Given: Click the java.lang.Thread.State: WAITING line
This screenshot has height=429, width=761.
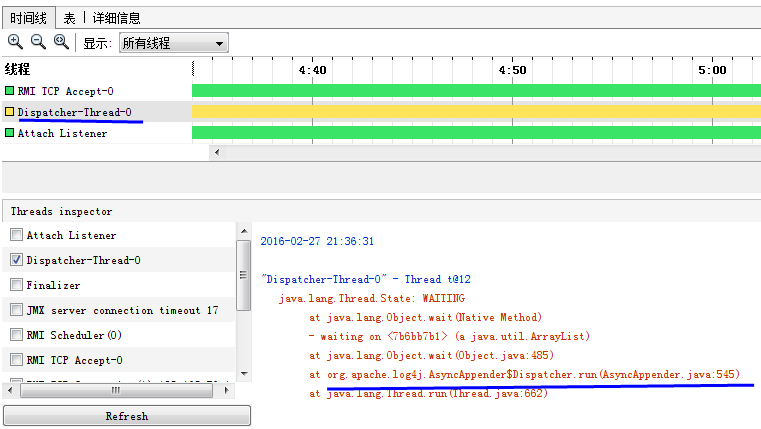Looking at the screenshot, I should (372, 298).
